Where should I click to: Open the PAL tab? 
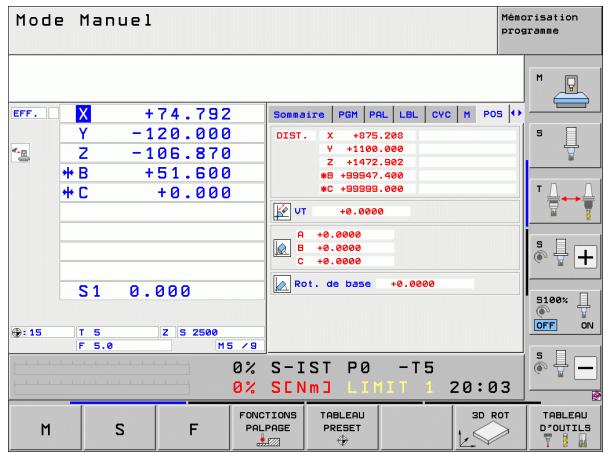click(379, 115)
